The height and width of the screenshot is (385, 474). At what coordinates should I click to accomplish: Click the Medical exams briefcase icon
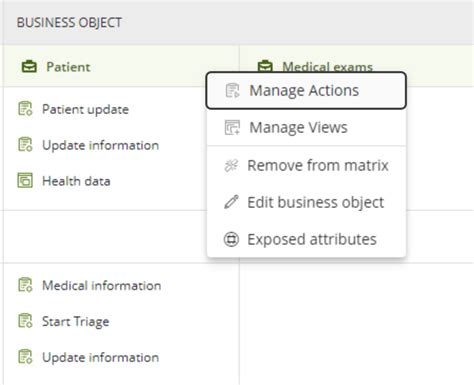(x=265, y=66)
